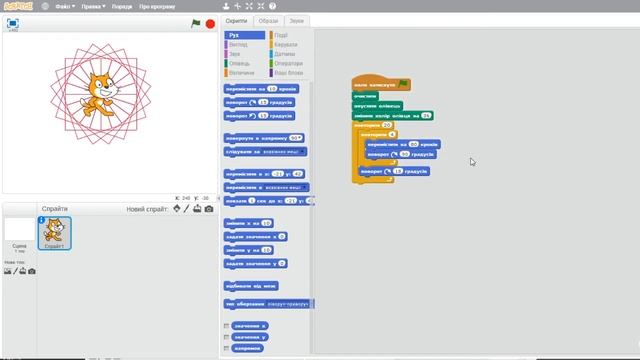Click the 'очистити' pen block in script
The height and width of the screenshot is (360, 640).
coord(365,96)
